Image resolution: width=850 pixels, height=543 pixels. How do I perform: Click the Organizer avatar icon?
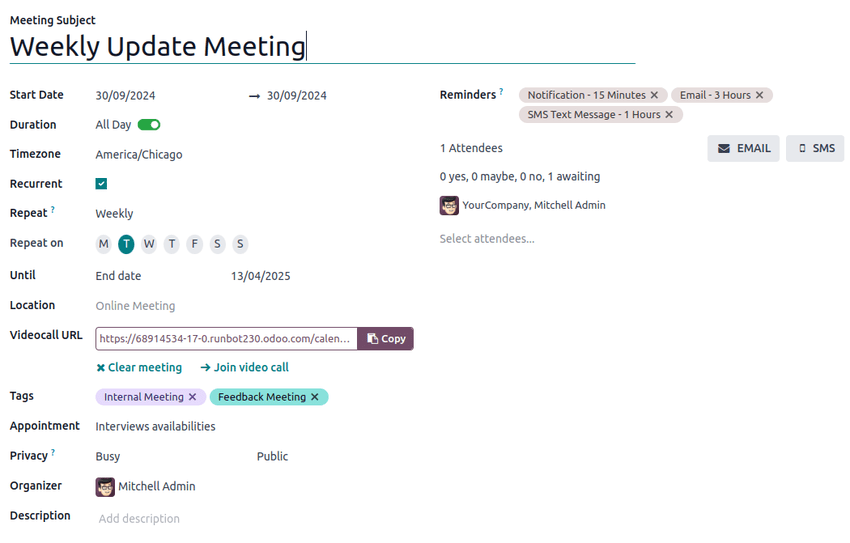pos(105,487)
